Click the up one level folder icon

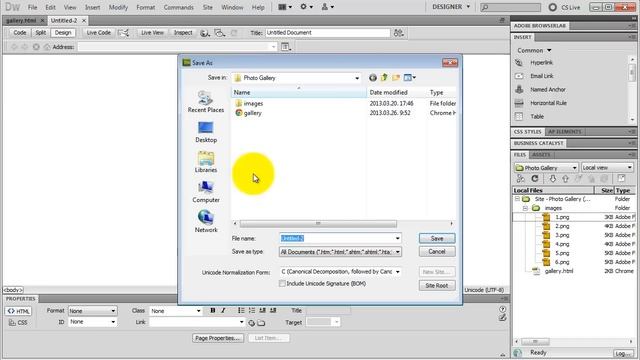coord(384,78)
